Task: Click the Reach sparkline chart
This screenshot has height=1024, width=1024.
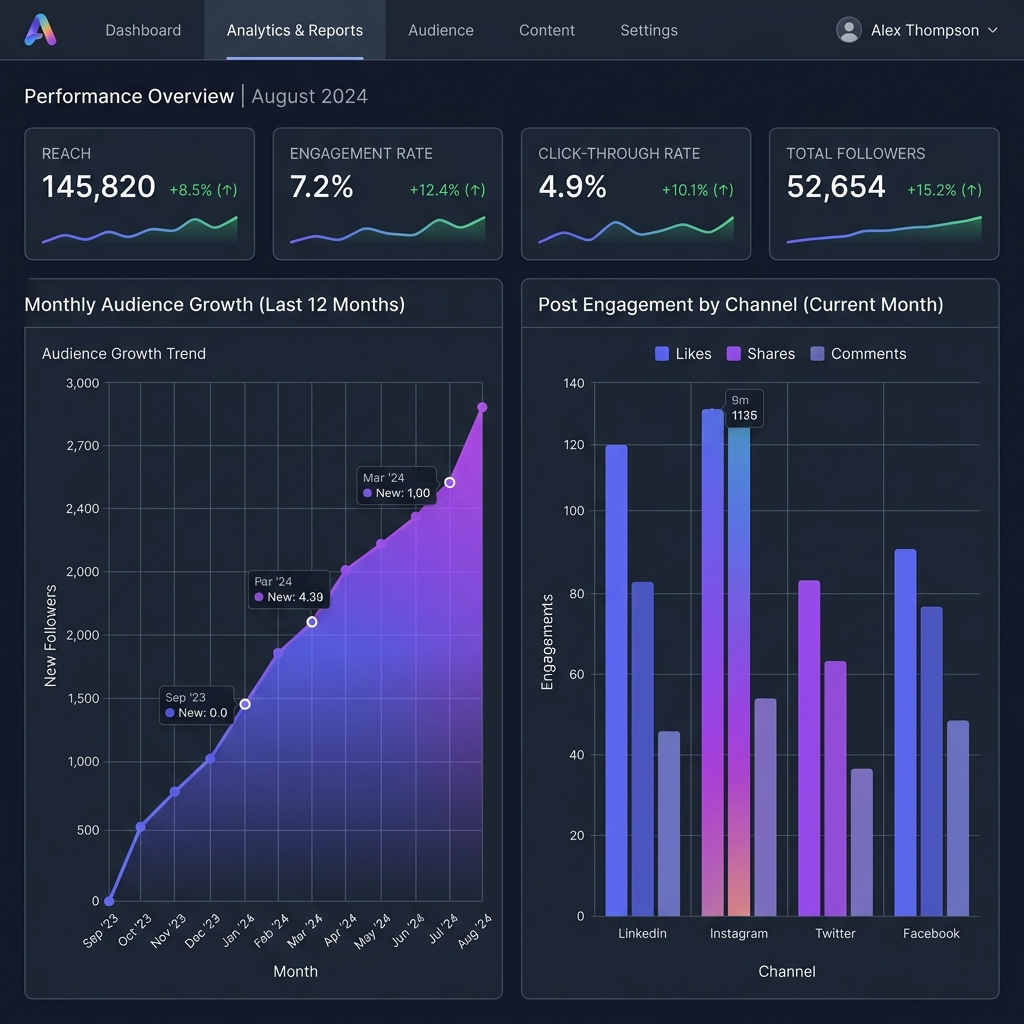Action: [x=139, y=230]
